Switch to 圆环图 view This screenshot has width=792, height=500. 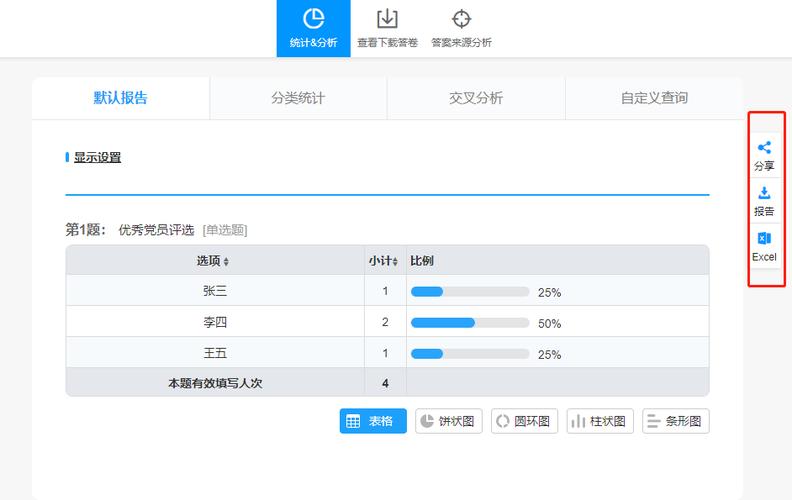click(524, 421)
